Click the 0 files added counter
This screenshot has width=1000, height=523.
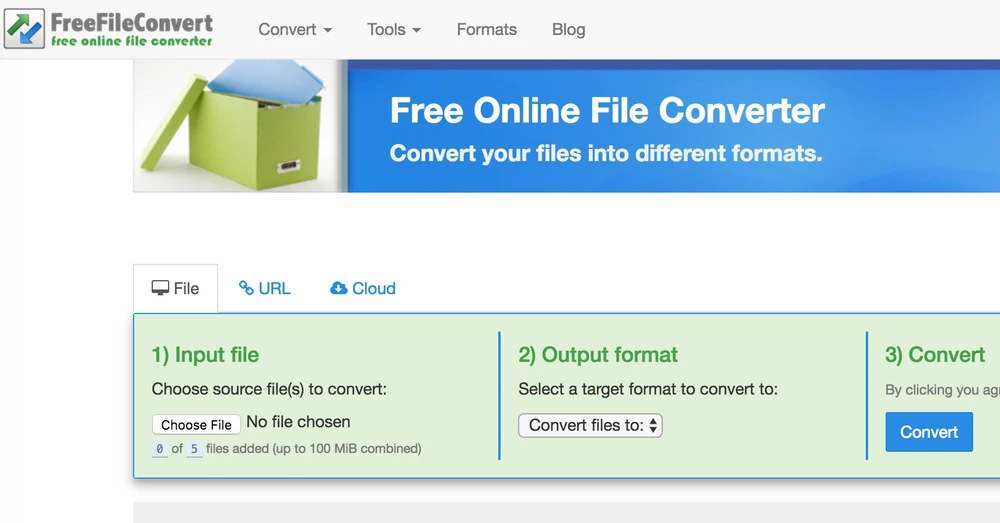(x=160, y=449)
